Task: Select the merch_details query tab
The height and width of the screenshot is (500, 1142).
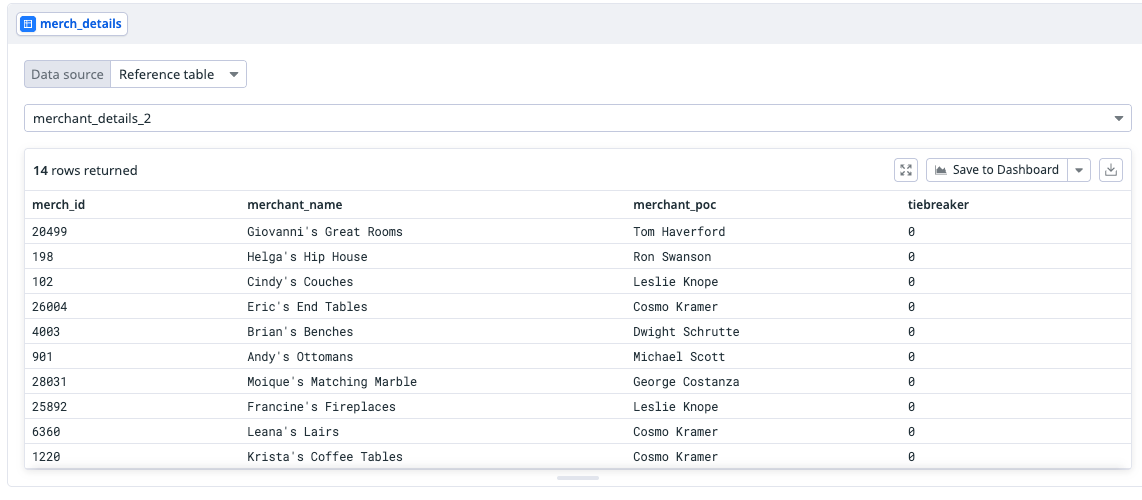Action: pyautogui.click(x=72, y=24)
